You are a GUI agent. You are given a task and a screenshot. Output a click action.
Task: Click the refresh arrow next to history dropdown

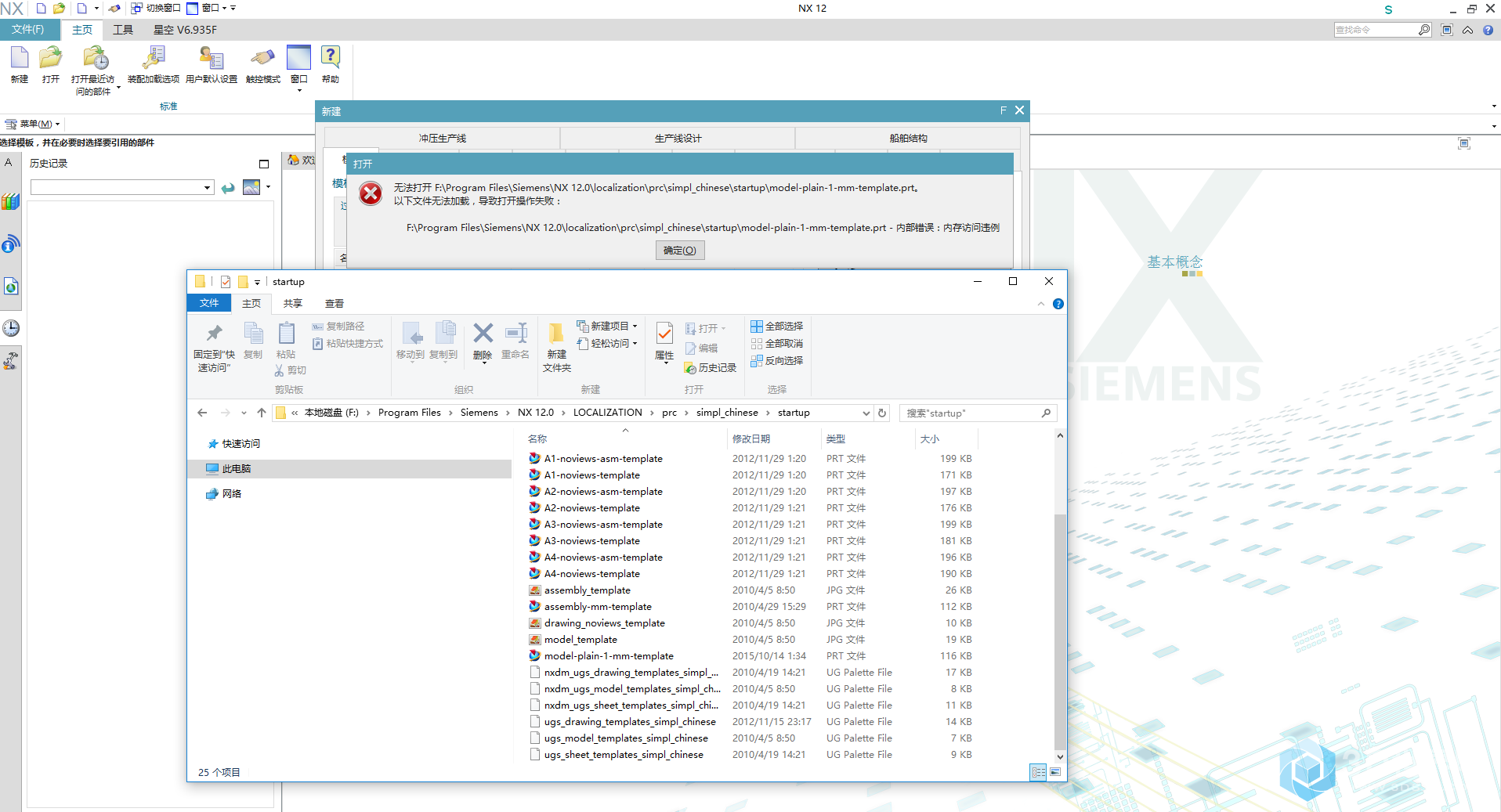click(228, 188)
